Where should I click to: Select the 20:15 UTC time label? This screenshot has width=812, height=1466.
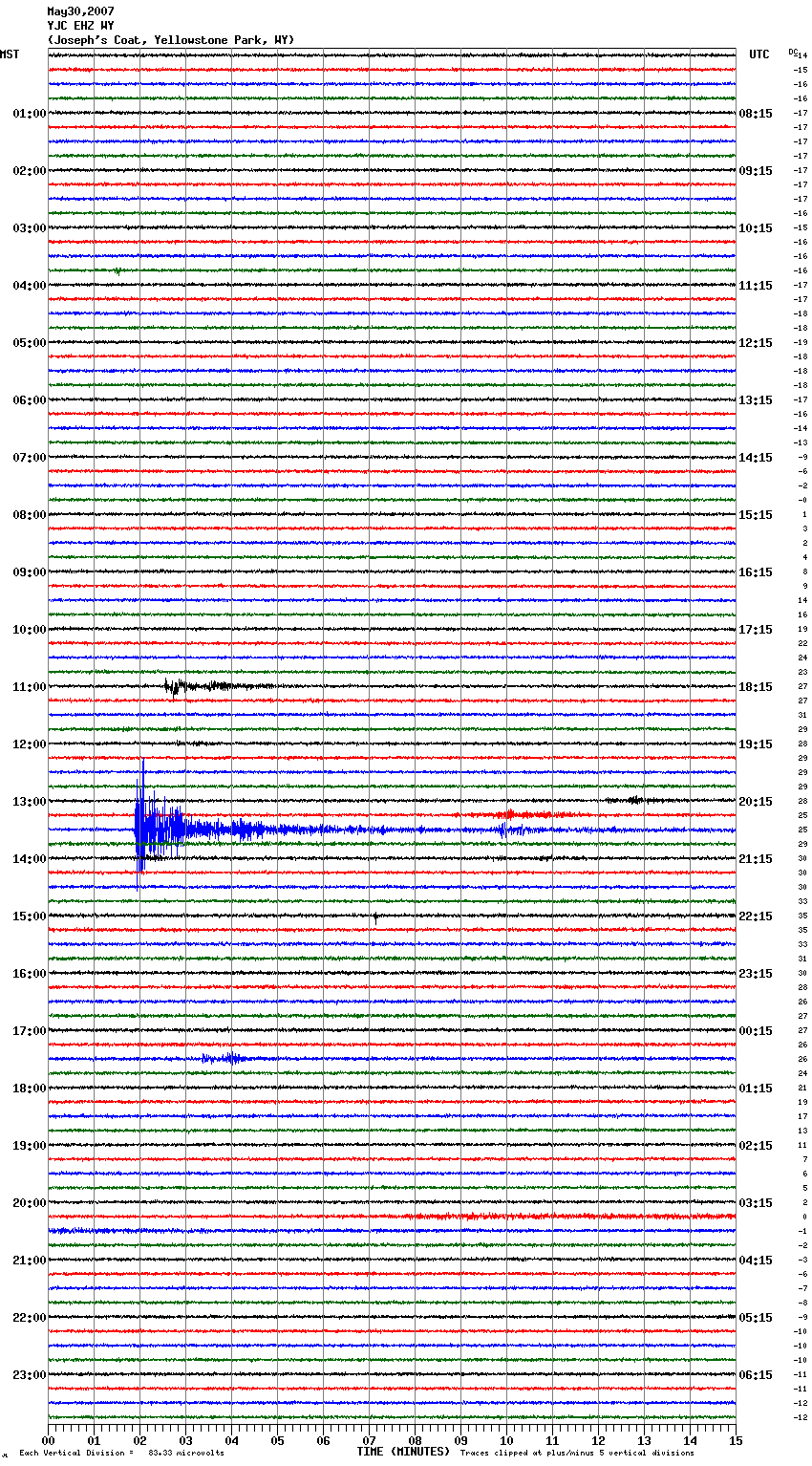pos(756,802)
